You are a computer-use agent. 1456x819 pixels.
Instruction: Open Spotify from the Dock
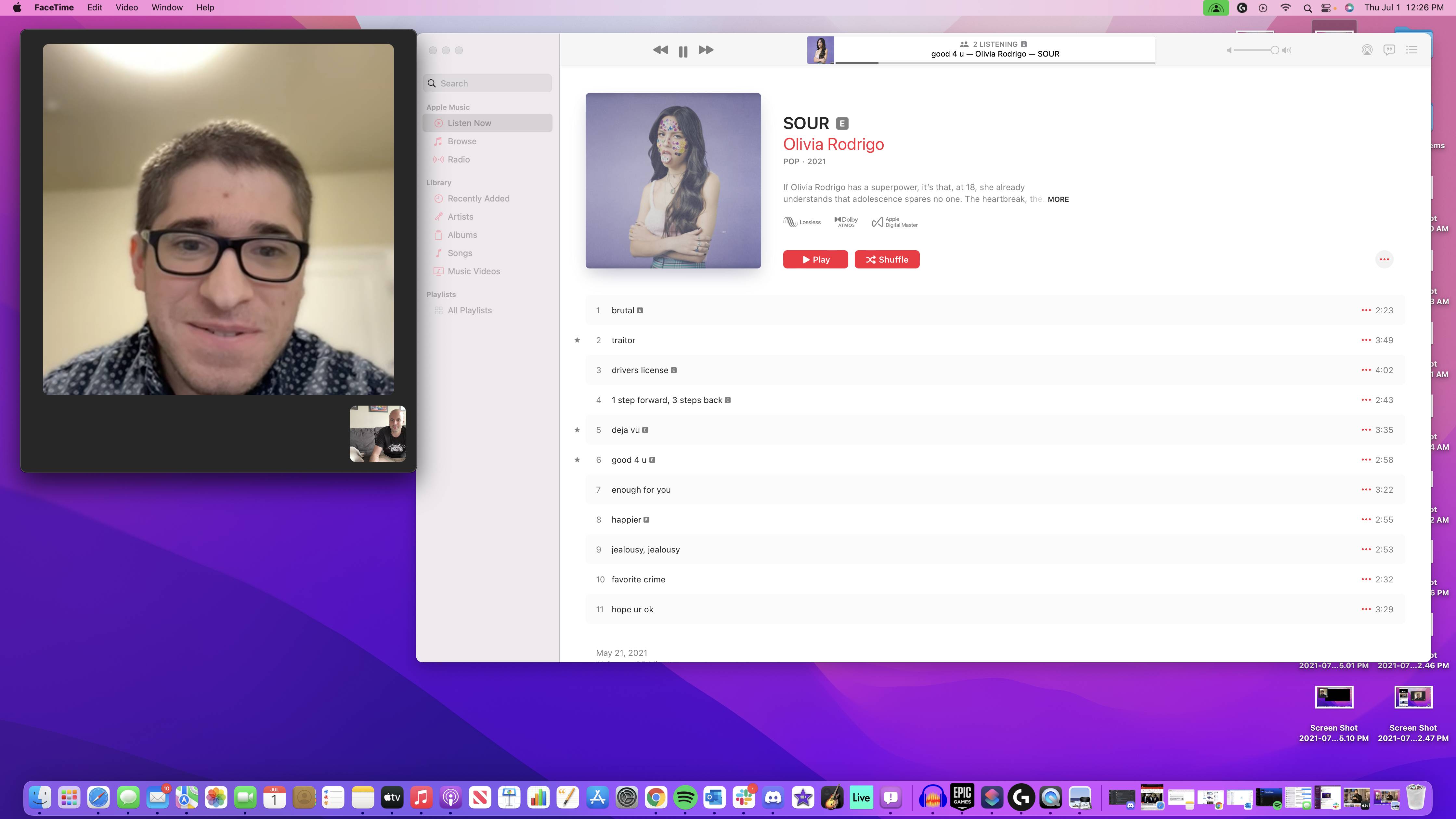pos(685,798)
